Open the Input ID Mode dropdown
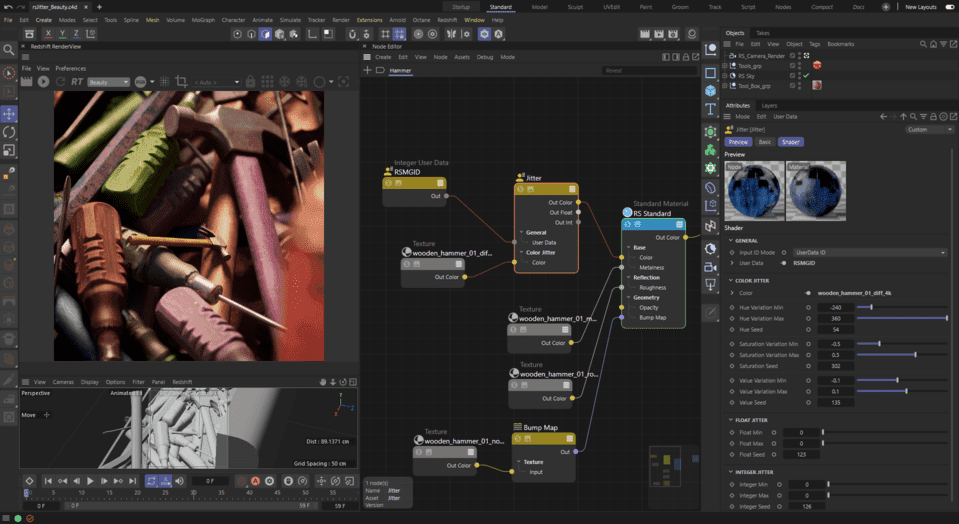 870,252
